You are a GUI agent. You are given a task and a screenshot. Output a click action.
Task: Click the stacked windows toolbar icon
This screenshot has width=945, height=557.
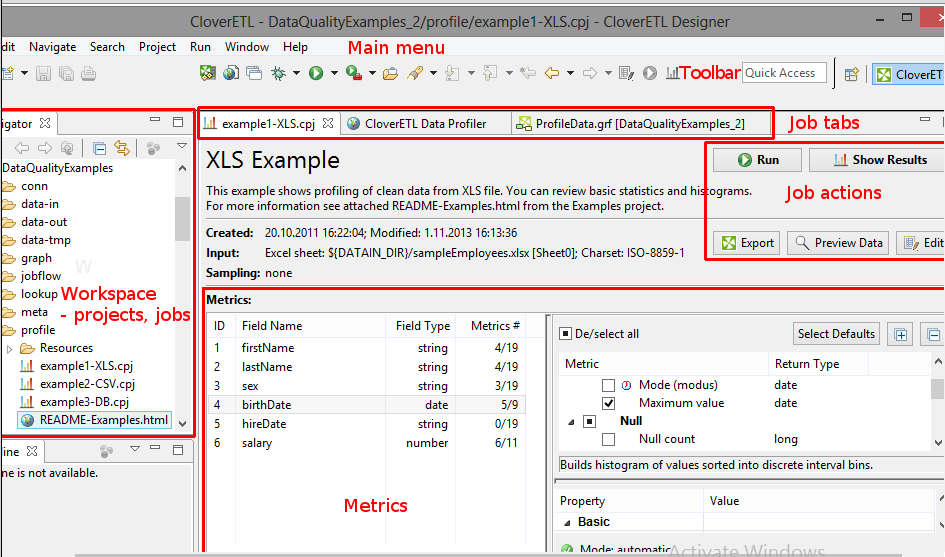coord(254,73)
